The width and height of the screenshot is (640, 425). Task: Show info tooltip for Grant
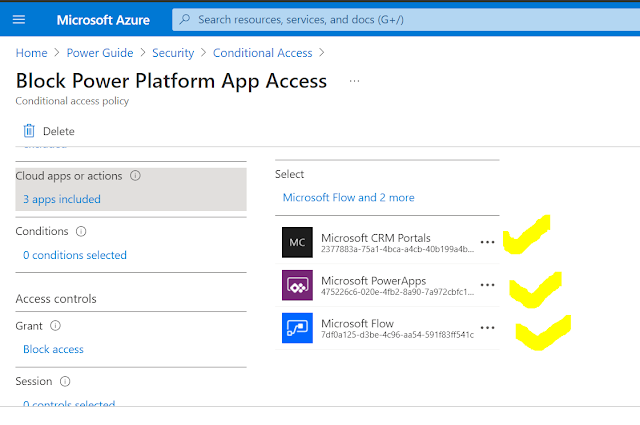tap(56, 325)
